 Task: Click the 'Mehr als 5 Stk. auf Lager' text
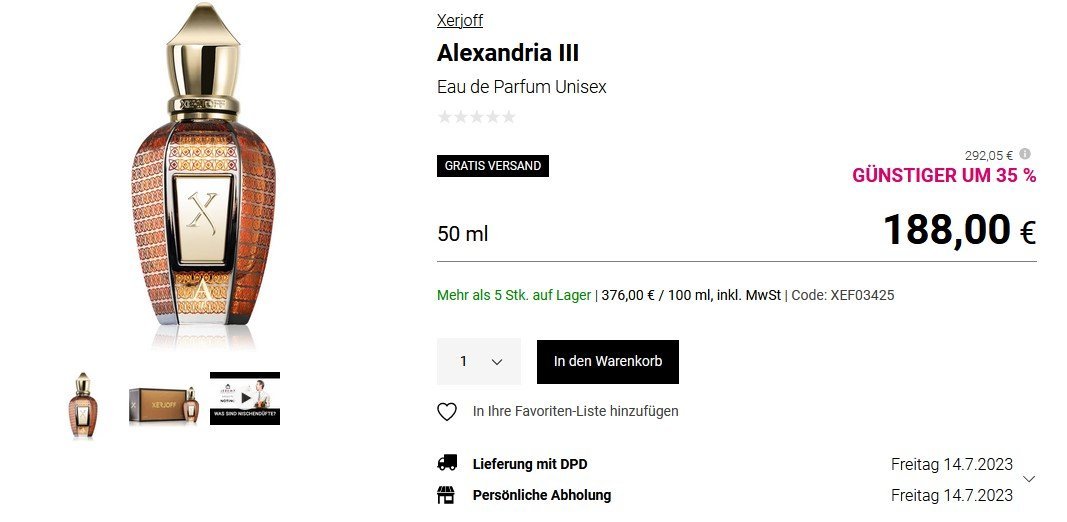pyautogui.click(x=514, y=295)
